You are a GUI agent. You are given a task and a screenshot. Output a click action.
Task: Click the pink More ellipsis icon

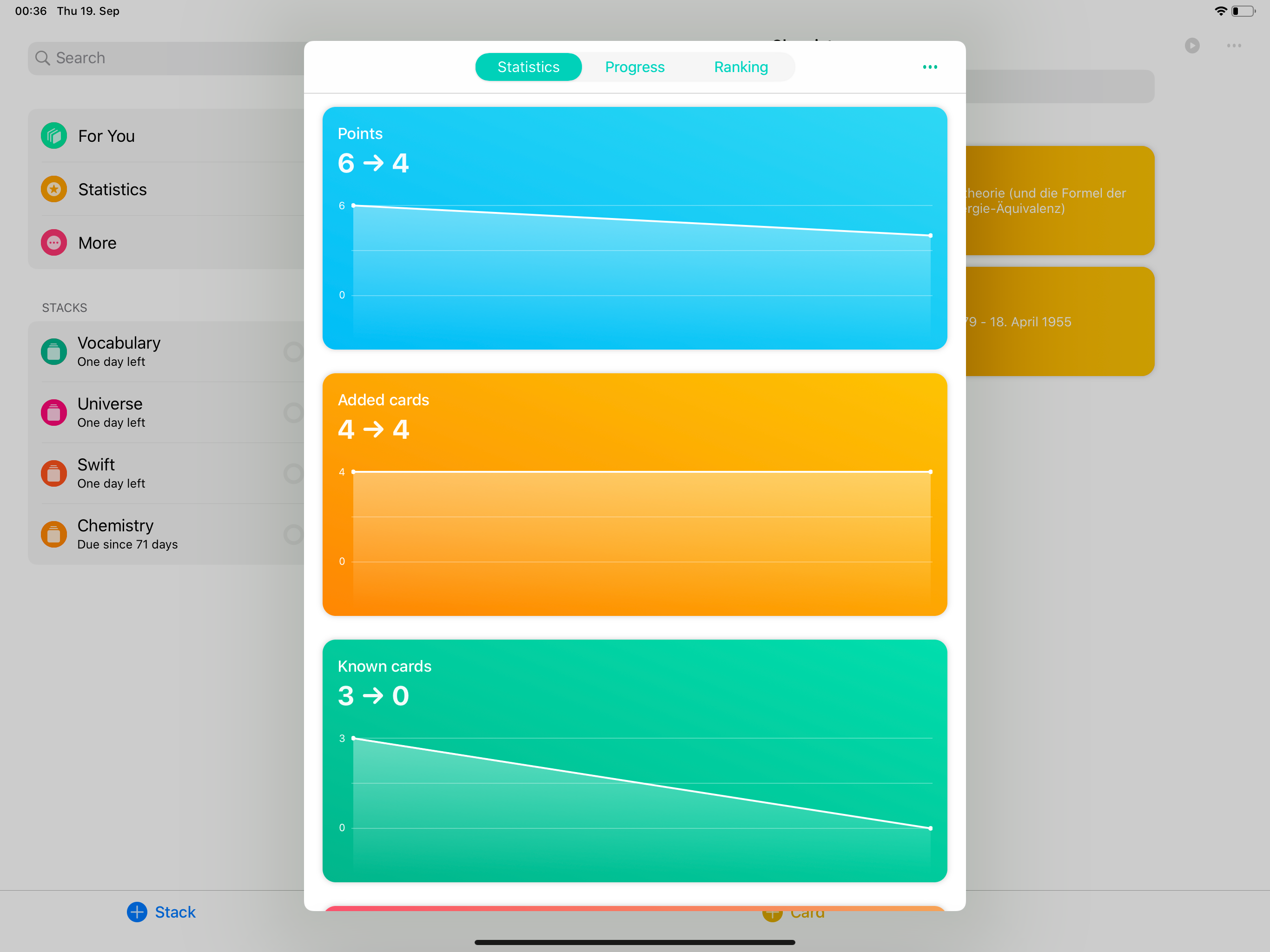coord(53,242)
